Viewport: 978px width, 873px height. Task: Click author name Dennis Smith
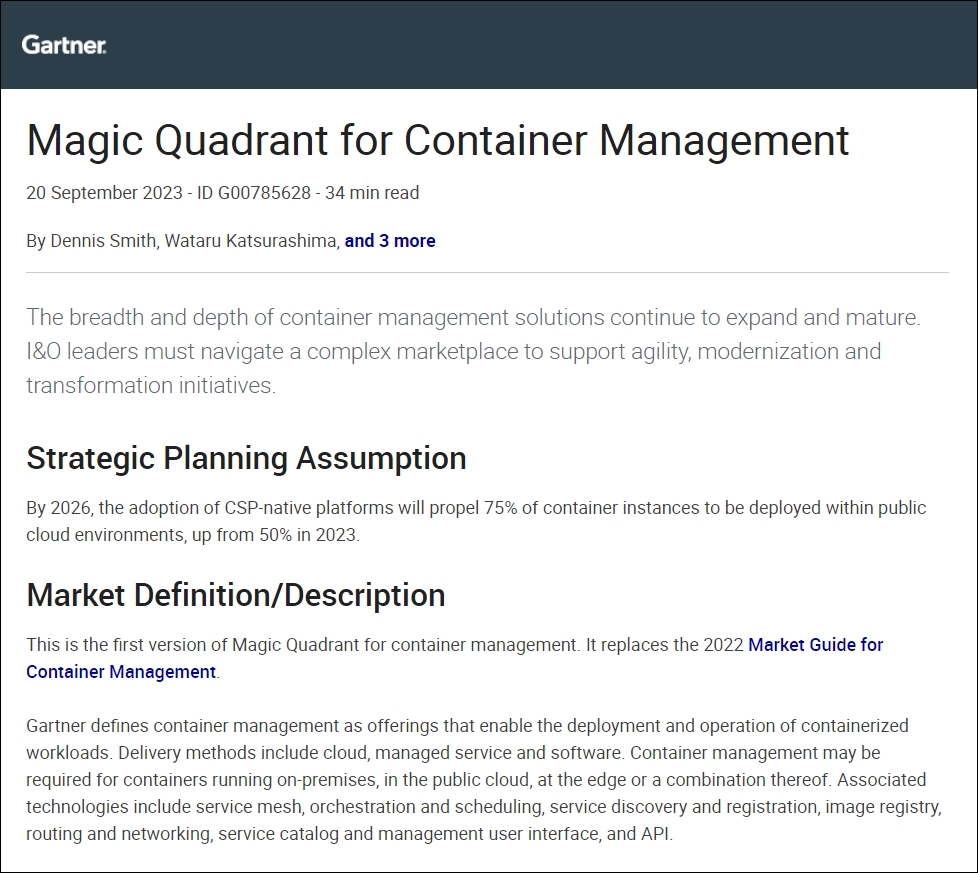(x=102, y=241)
